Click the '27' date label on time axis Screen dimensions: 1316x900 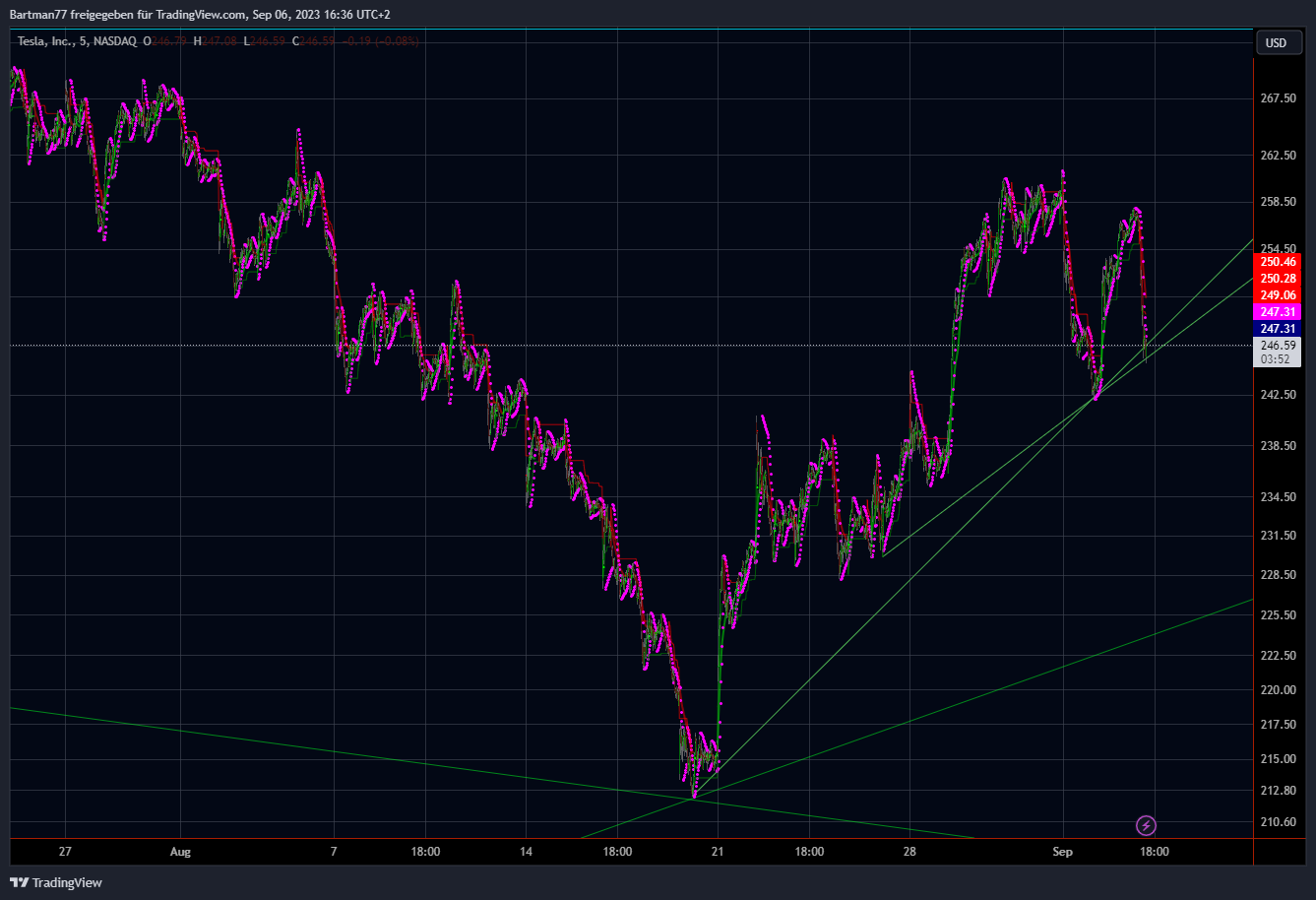(65, 851)
